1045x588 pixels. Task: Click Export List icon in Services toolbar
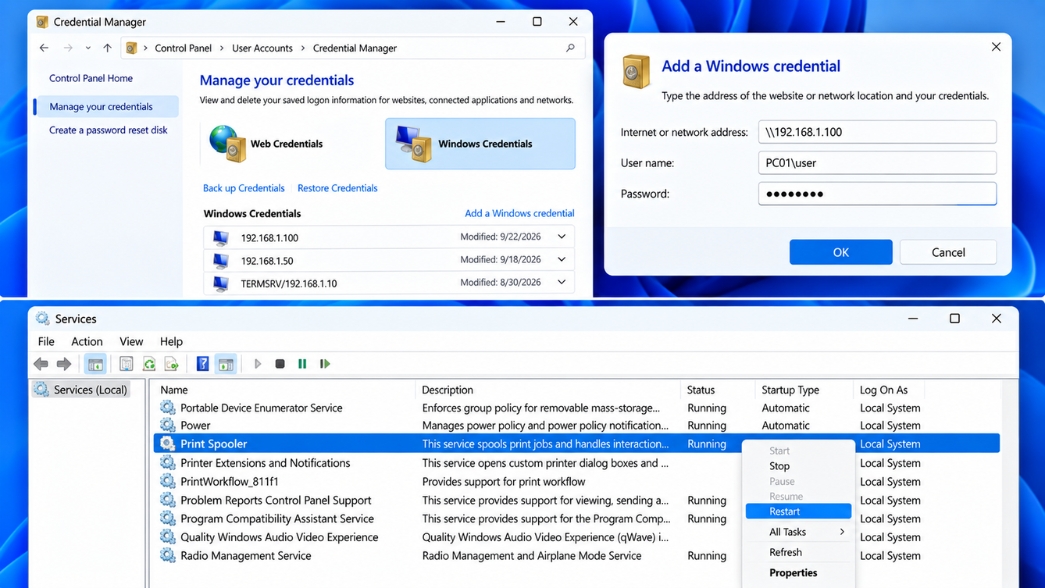pyautogui.click(x=171, y=364)
